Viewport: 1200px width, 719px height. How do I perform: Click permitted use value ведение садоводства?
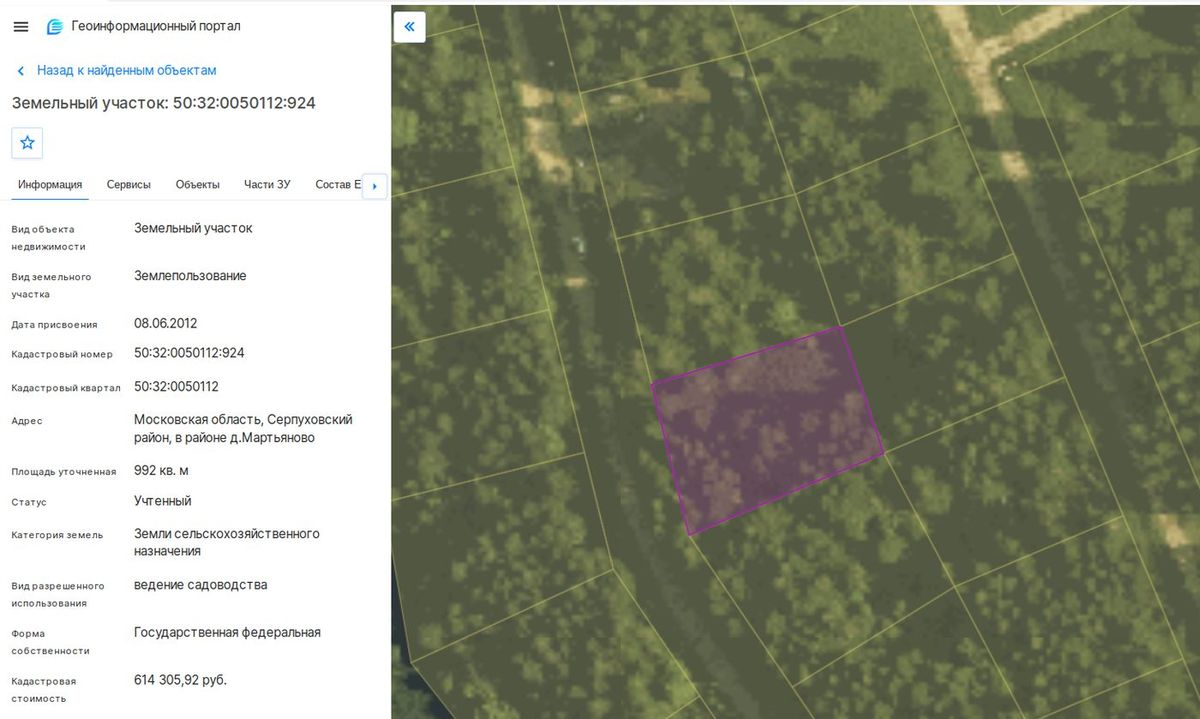point(201,585)
